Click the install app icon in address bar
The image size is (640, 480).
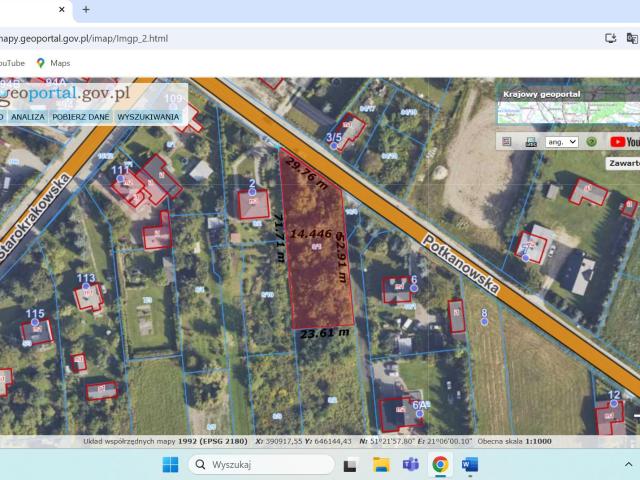(x=611, y=38)
